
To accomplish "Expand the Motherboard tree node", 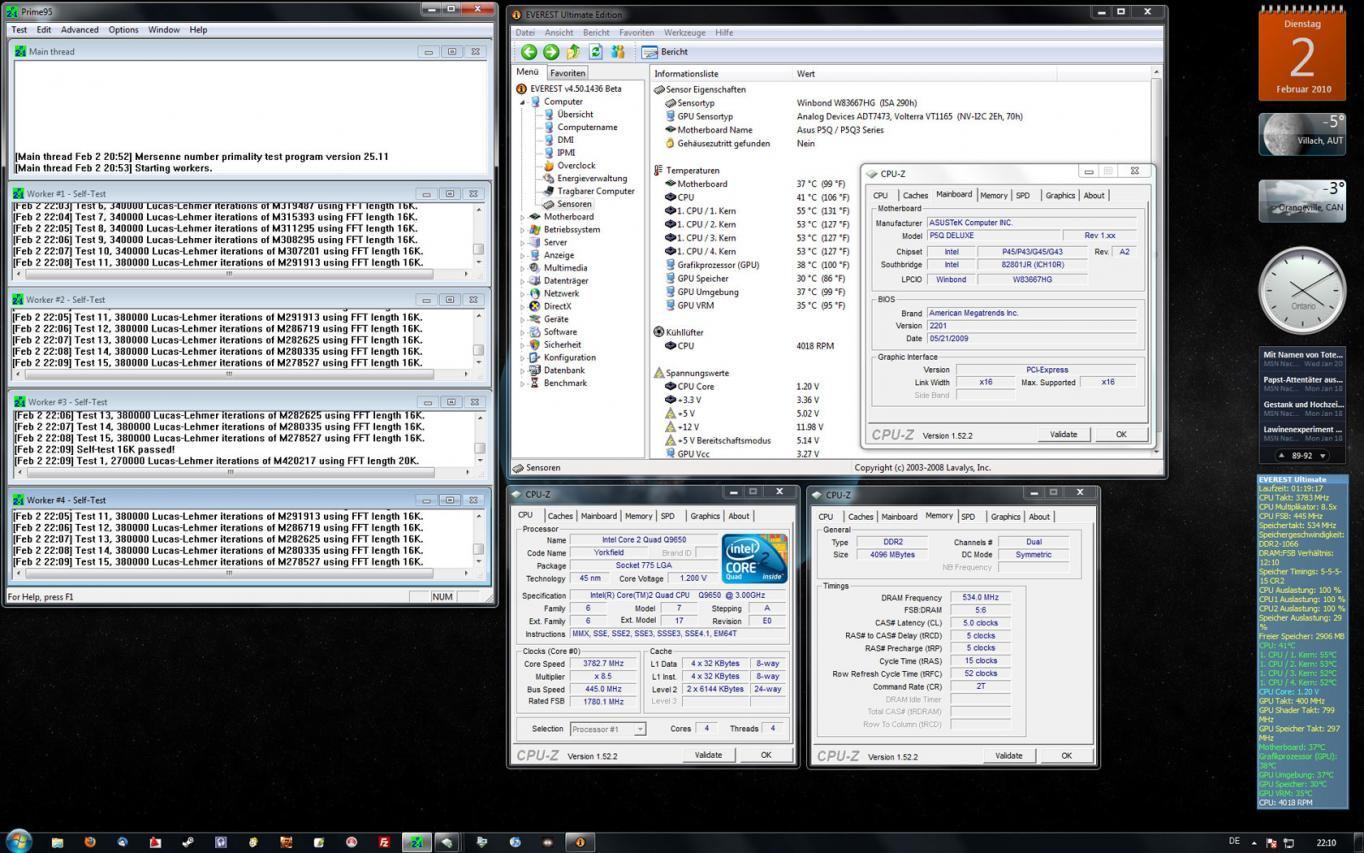I will pos(522,217).
